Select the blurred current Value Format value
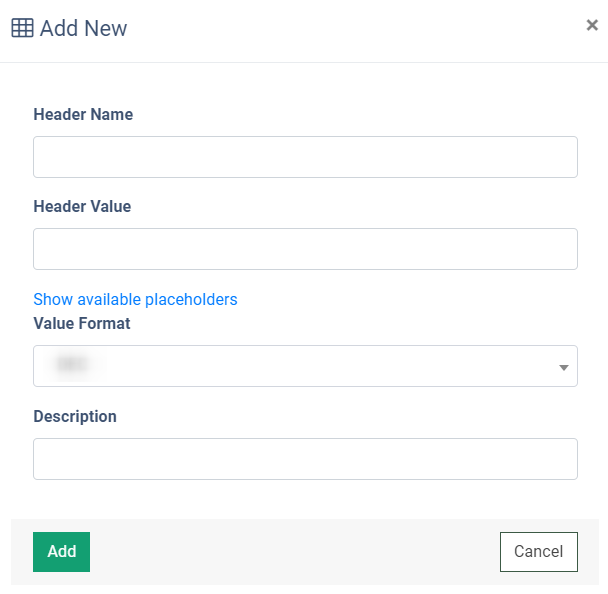This screenshot has width=608, height=594. click(x=71, y=364)
